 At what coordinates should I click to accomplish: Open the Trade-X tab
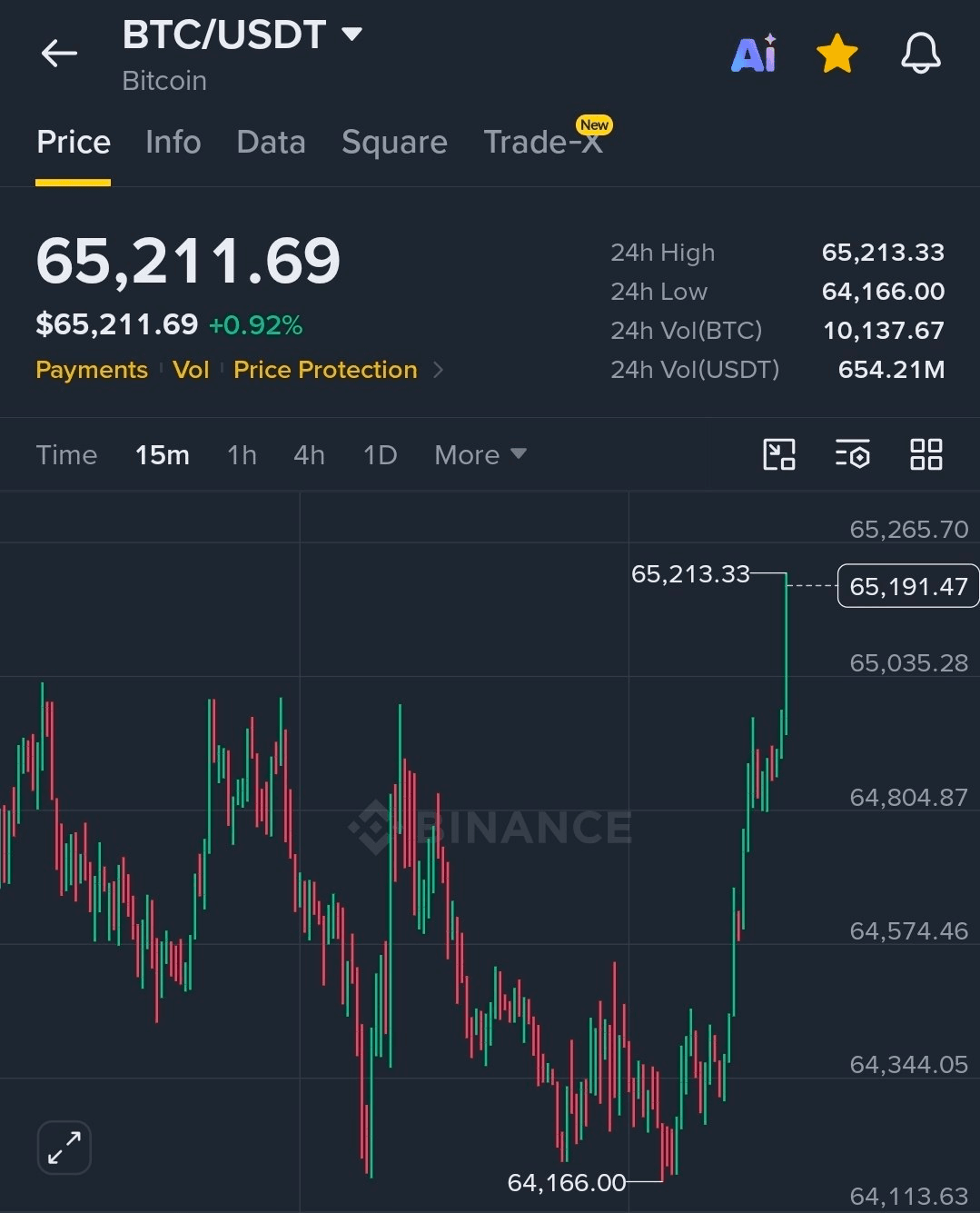click(x=543, y=143)
